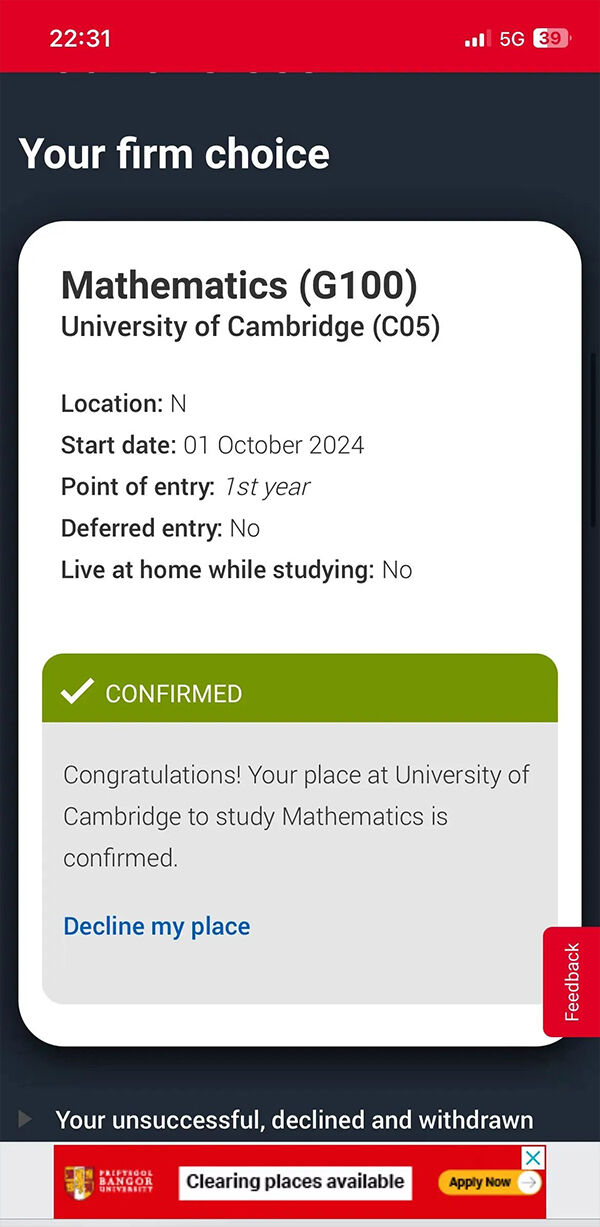The height and width of the screenshot is (1227, 600).
Task: Tap the 22:31 clock in status bar
Action: (x=80, y=39)
